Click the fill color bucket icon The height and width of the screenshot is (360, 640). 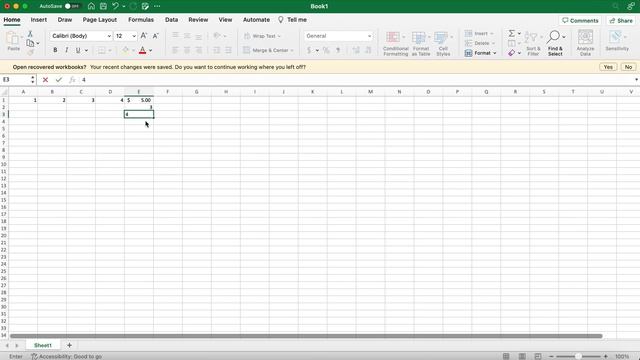pos(125,50)
